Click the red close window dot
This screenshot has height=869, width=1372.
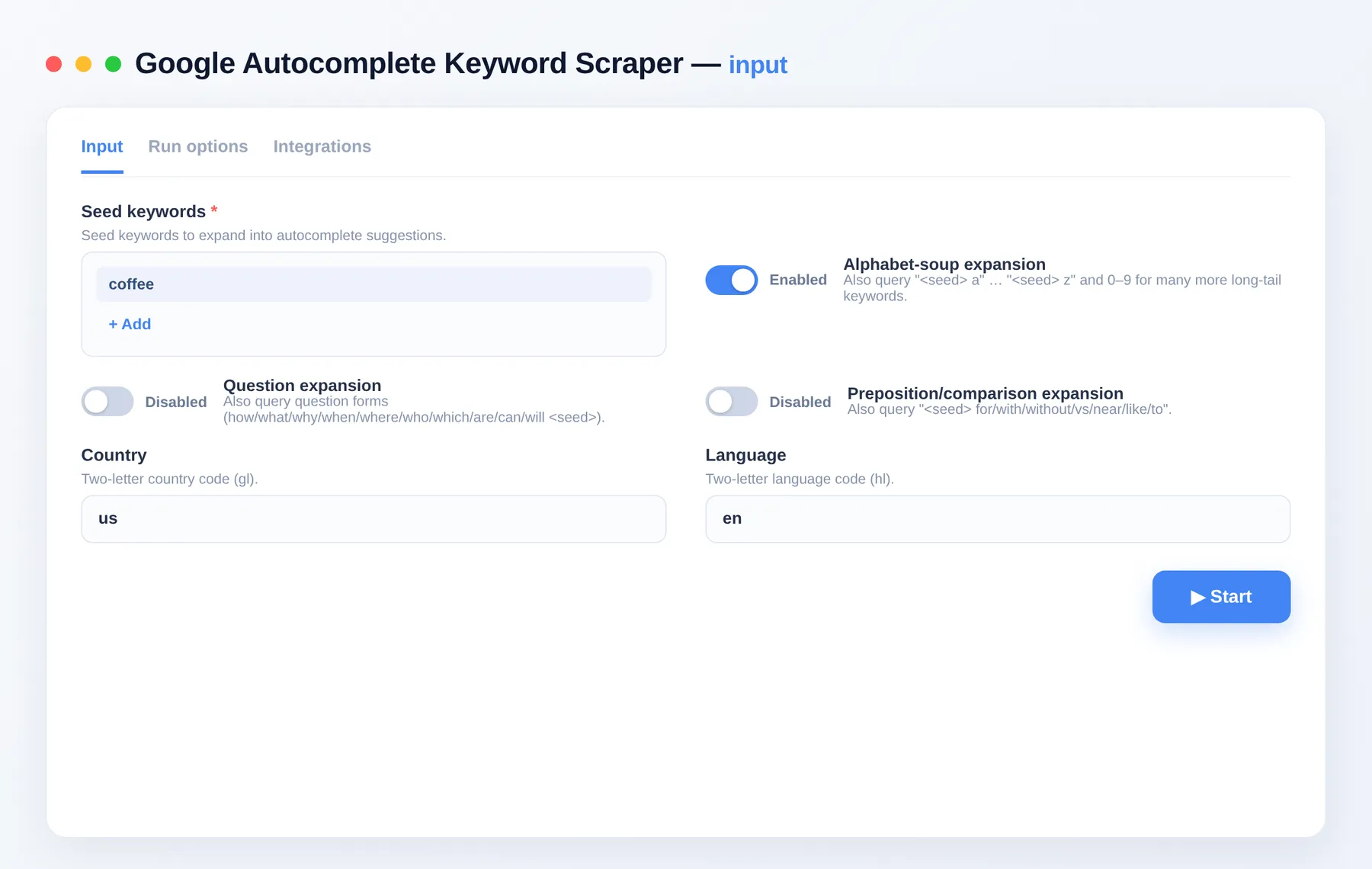tap(53, 64)
